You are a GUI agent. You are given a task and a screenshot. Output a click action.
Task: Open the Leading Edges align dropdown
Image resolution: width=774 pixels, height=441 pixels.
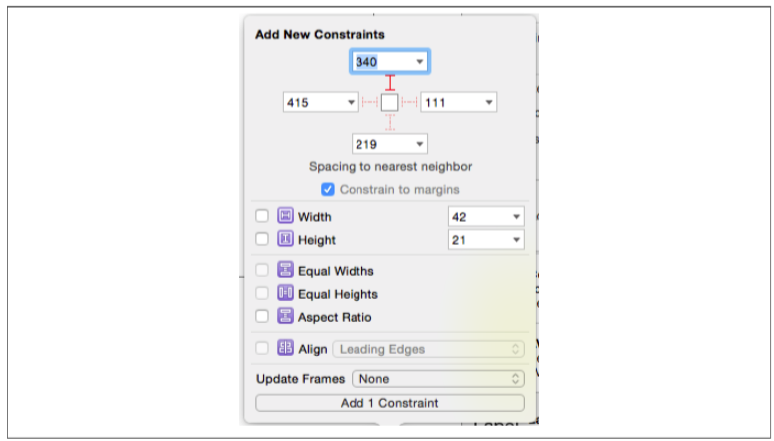pos(428,349)
